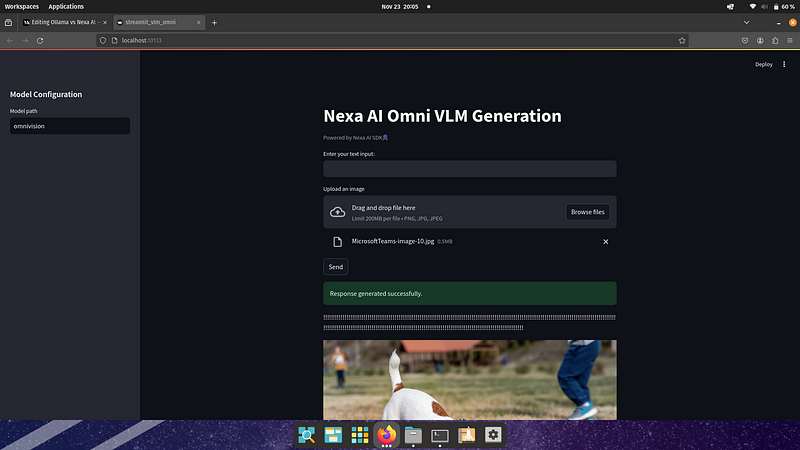Click the file icon next to MicrosoftTeams-image-10.jpg
The width and height of the screenshot is (800, 450).
(337, 242)
